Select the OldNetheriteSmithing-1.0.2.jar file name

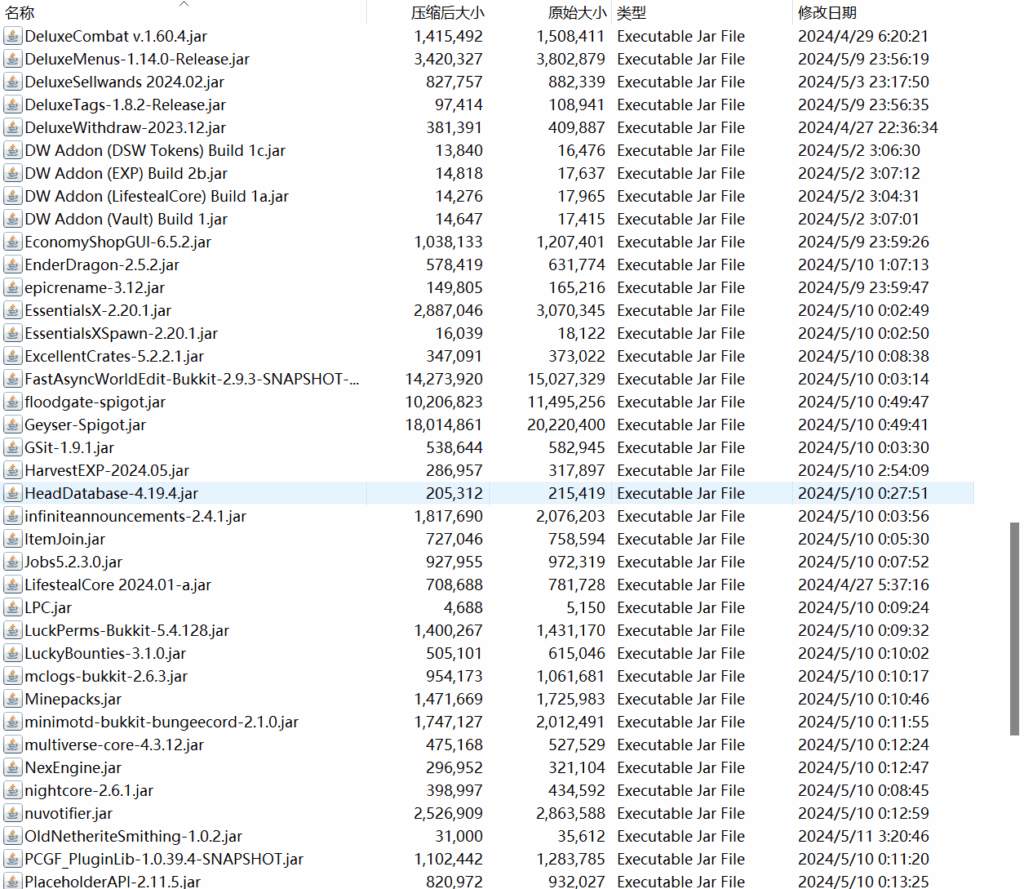click(x=133, y=836)
